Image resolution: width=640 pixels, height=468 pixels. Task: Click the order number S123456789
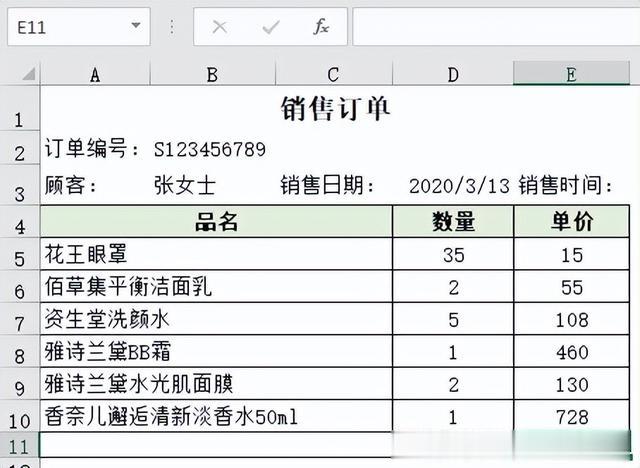(210, 149)
